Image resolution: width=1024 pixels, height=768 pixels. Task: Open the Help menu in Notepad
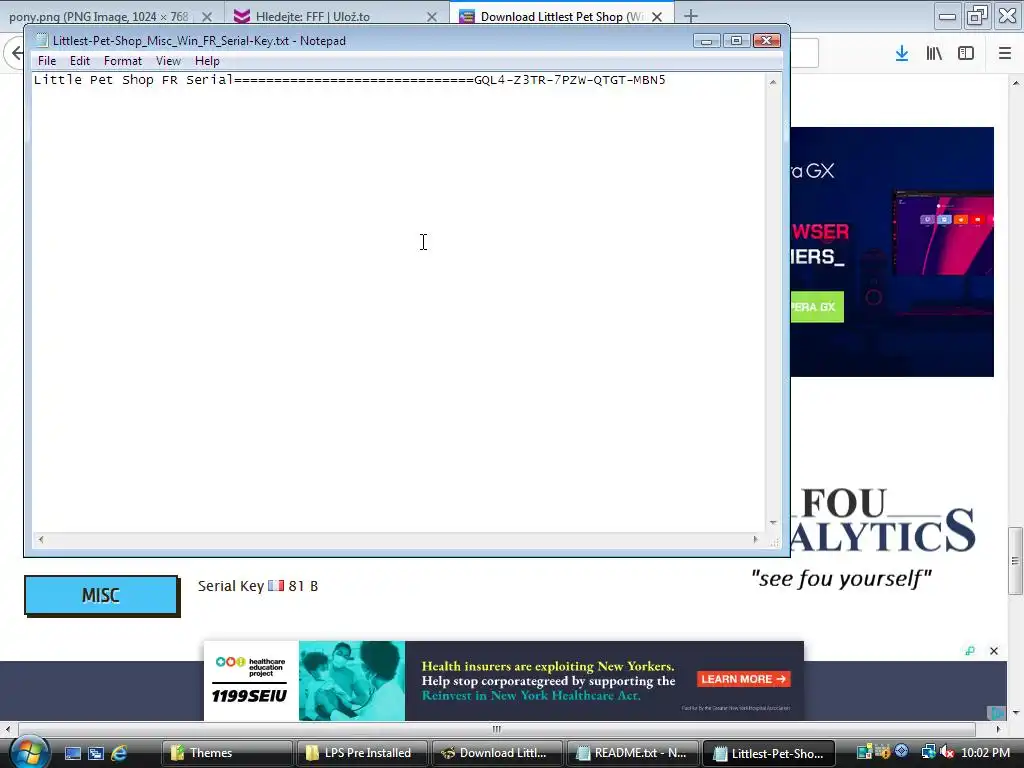[207, 61]
